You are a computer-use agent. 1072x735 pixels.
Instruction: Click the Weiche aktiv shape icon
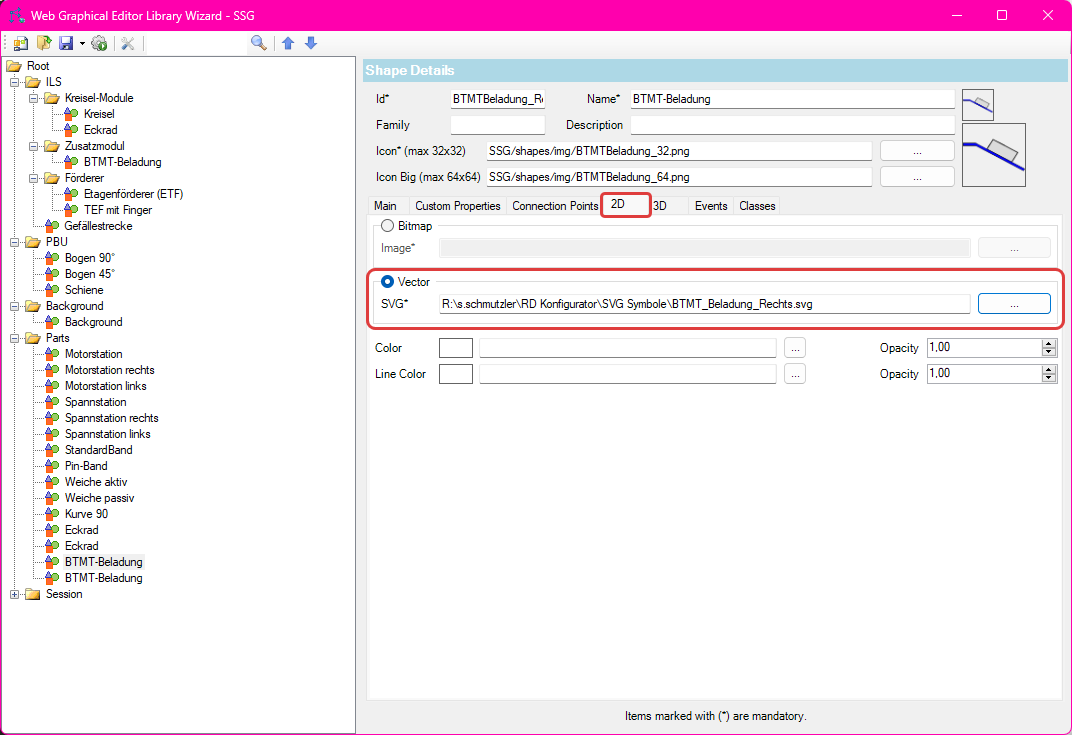click(52, 482)
